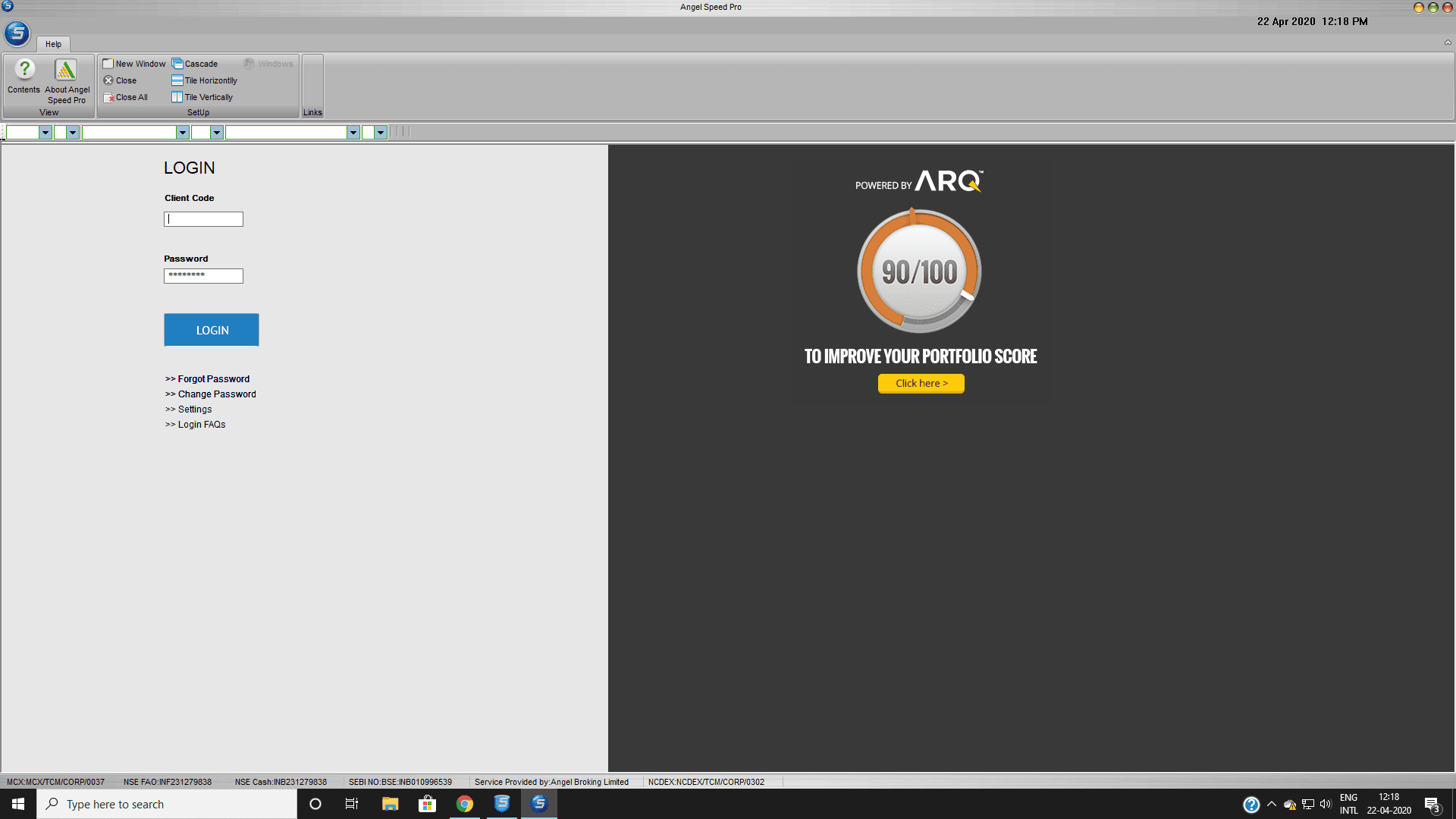Click 'NSE FAO:INF231279838' status entry

[x=168, y=782]
